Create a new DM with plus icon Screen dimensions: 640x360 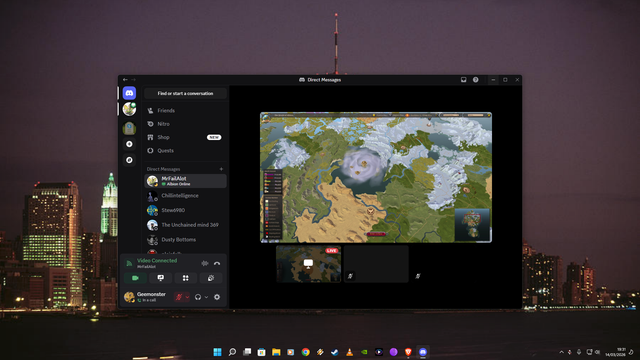(x=221, y=169)
